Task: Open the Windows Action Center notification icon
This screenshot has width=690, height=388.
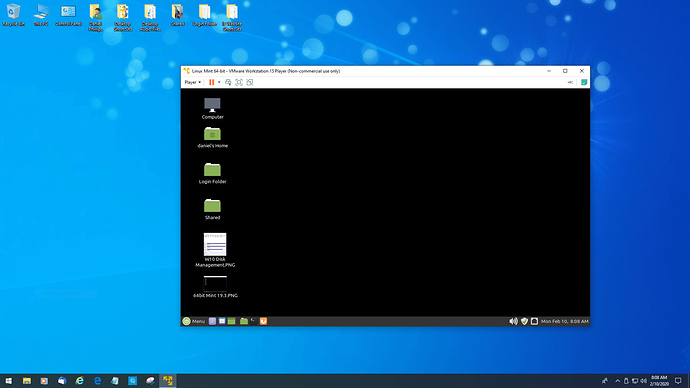Action: (x=678, y=381)
